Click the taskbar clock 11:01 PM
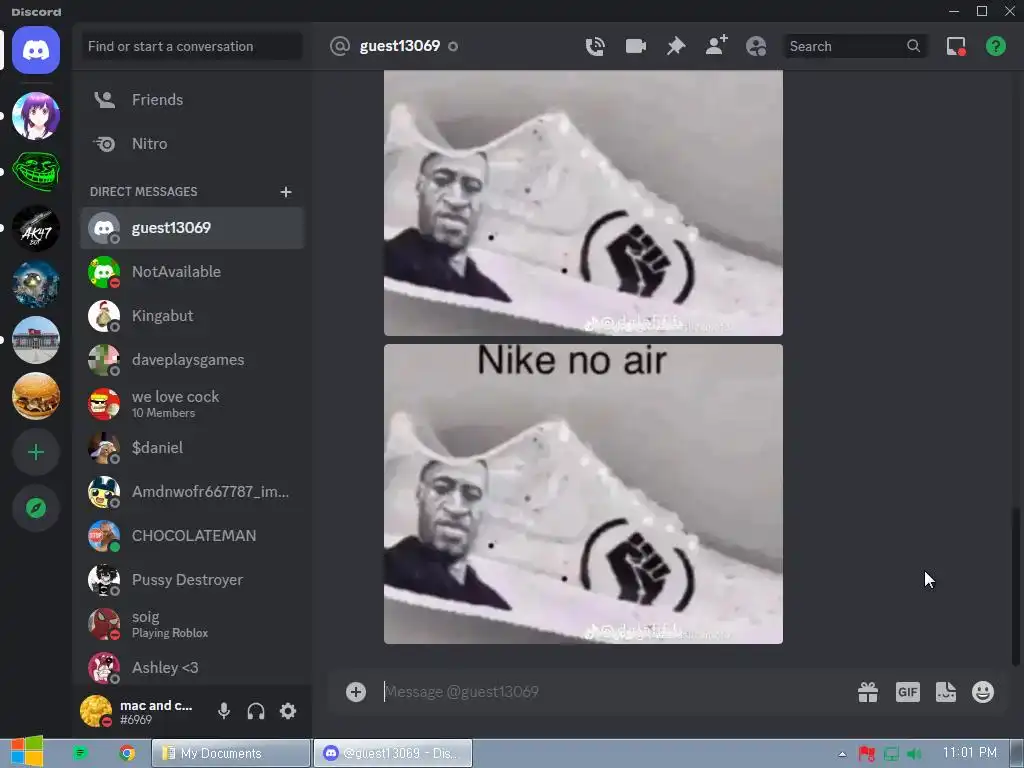 point(969,753)
